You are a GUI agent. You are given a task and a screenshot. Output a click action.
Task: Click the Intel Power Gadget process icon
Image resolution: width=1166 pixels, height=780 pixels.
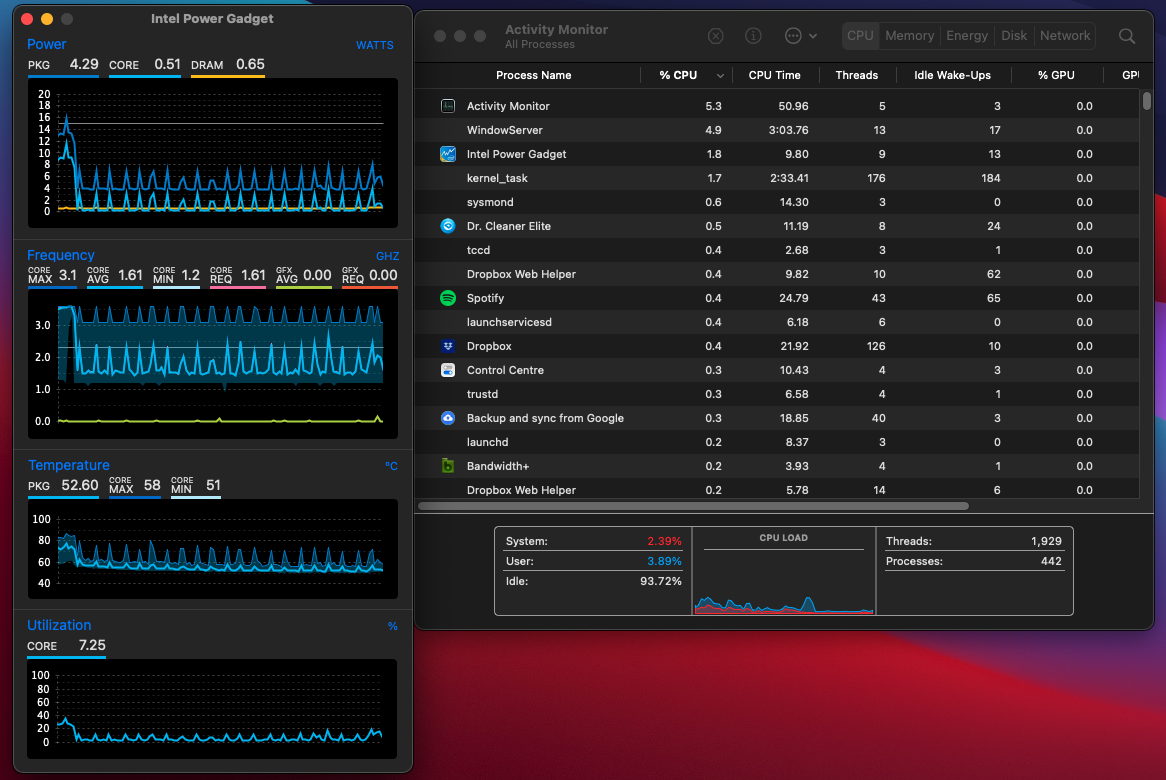tap(447, 154)
